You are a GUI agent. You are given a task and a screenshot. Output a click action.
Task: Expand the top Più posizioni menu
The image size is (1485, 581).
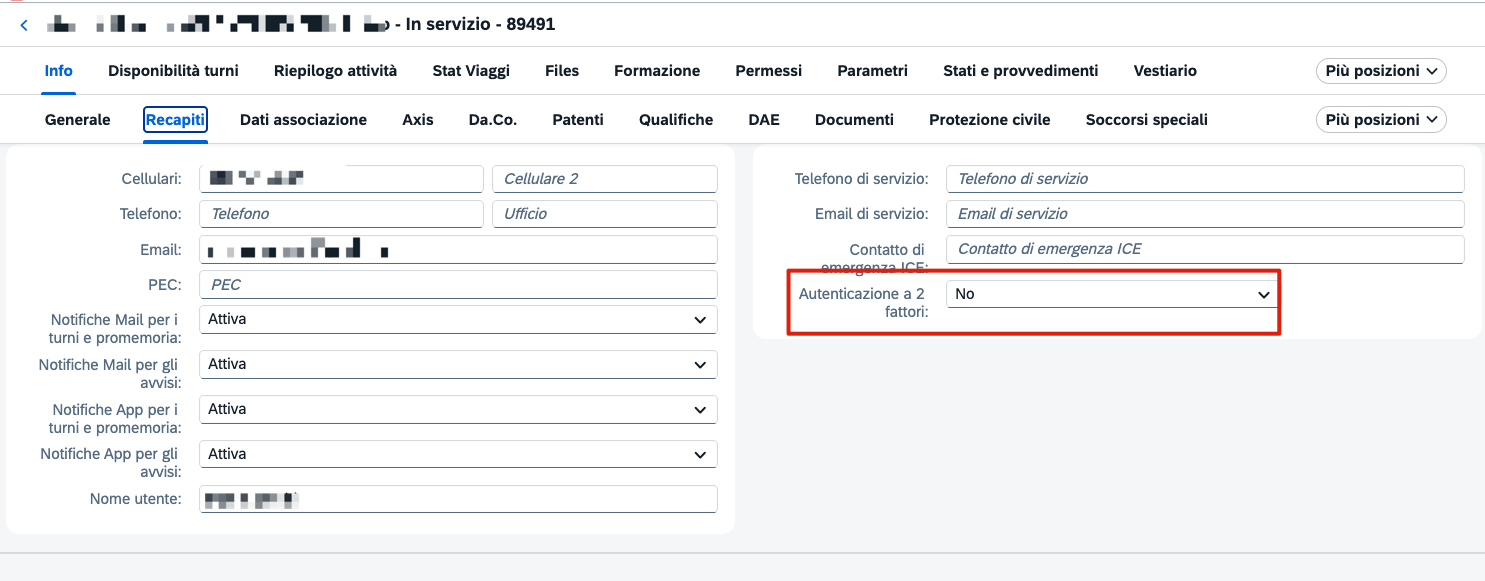[1381, 71]
